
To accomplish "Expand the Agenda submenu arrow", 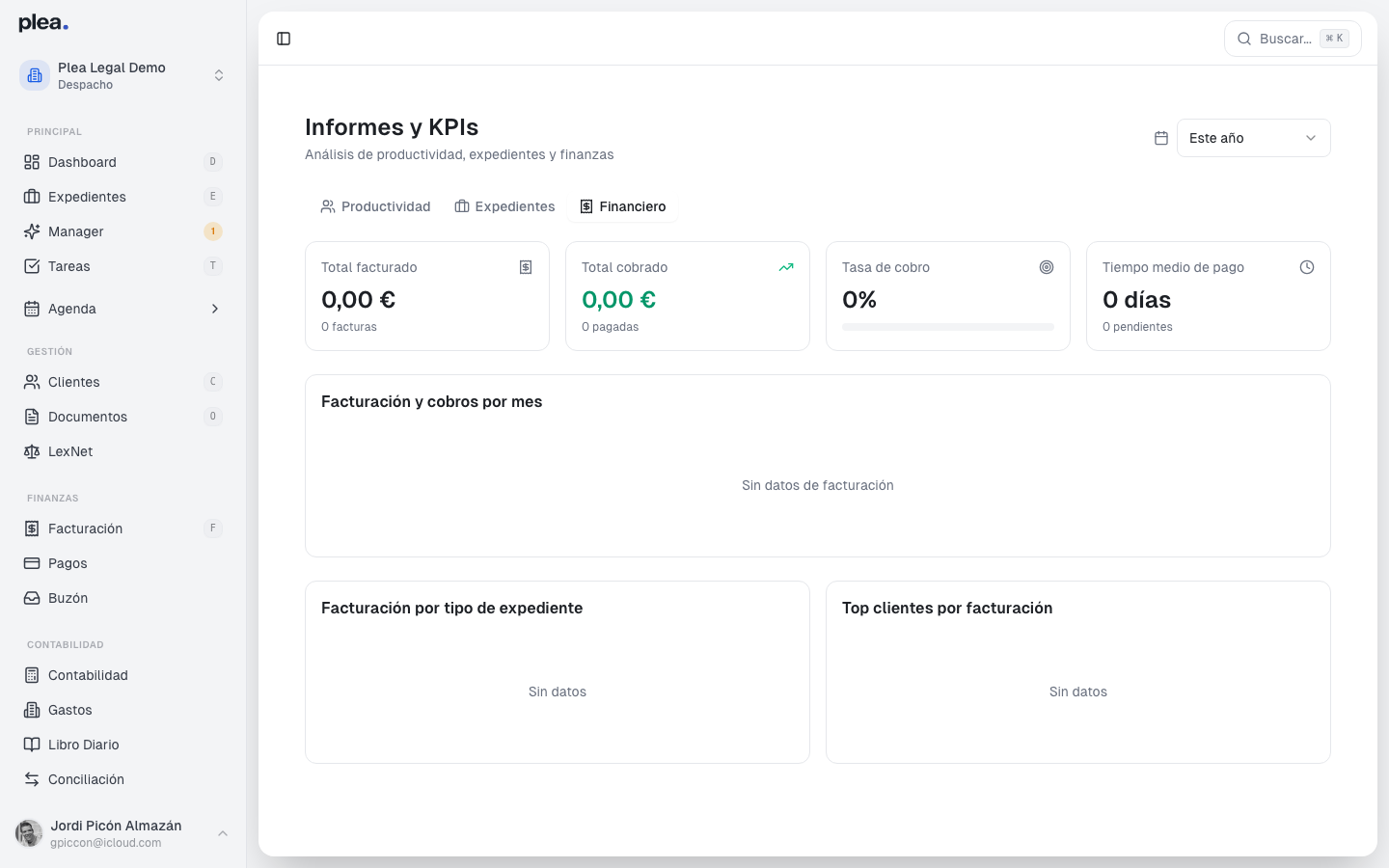I will pyautogui.click(x=215, y=309).
